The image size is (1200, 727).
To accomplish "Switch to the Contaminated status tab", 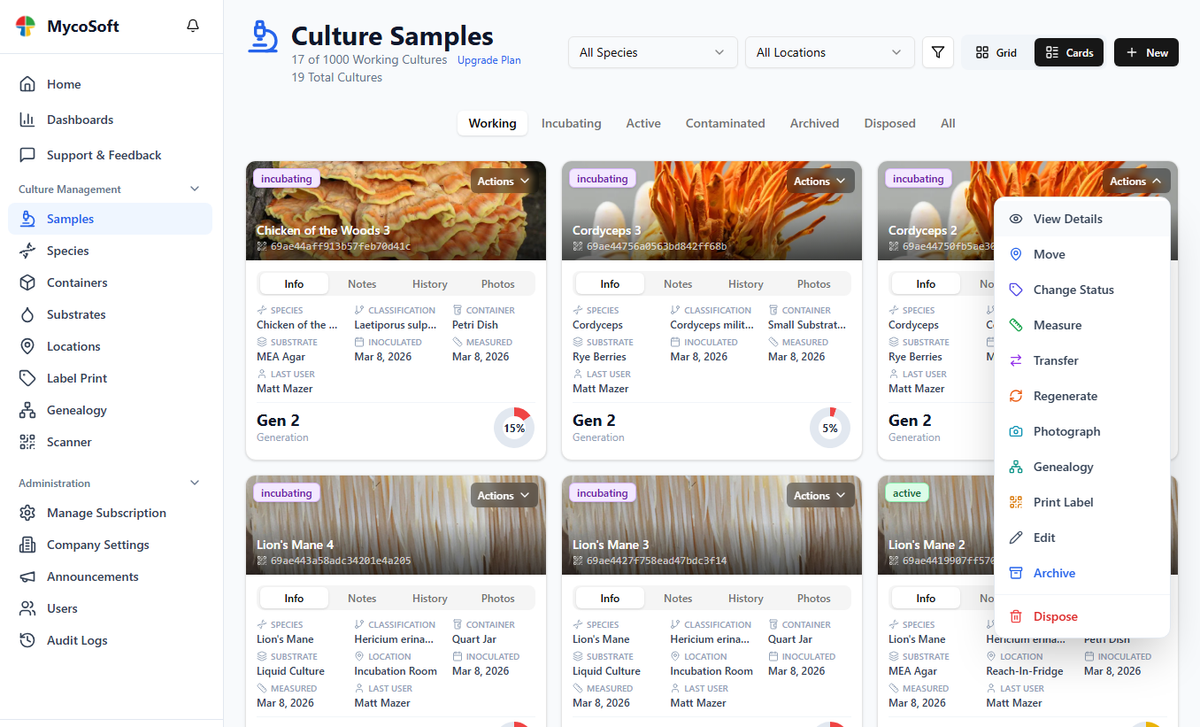I will click(725, 123).
